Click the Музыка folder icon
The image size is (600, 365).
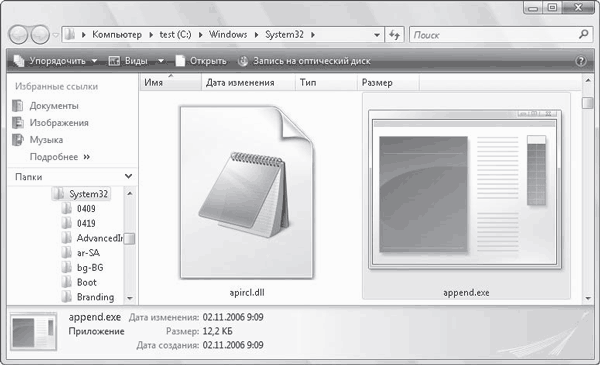pos(18,140)
